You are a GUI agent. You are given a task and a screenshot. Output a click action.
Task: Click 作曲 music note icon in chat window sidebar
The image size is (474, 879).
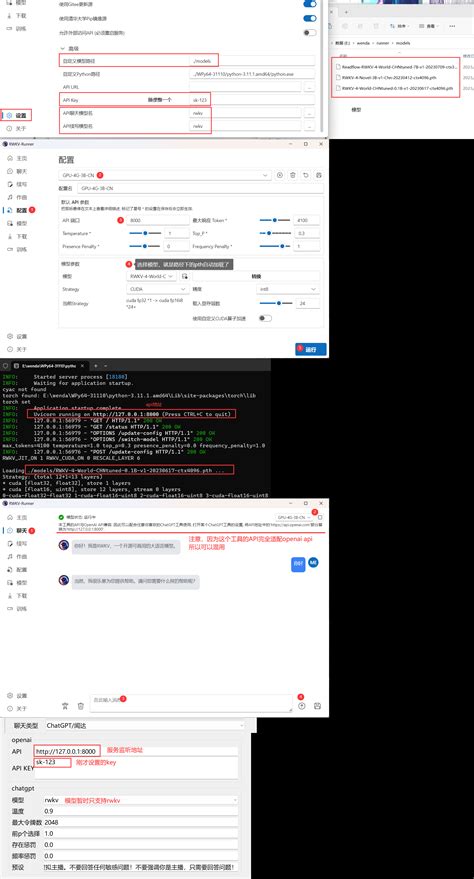(10, 557)
